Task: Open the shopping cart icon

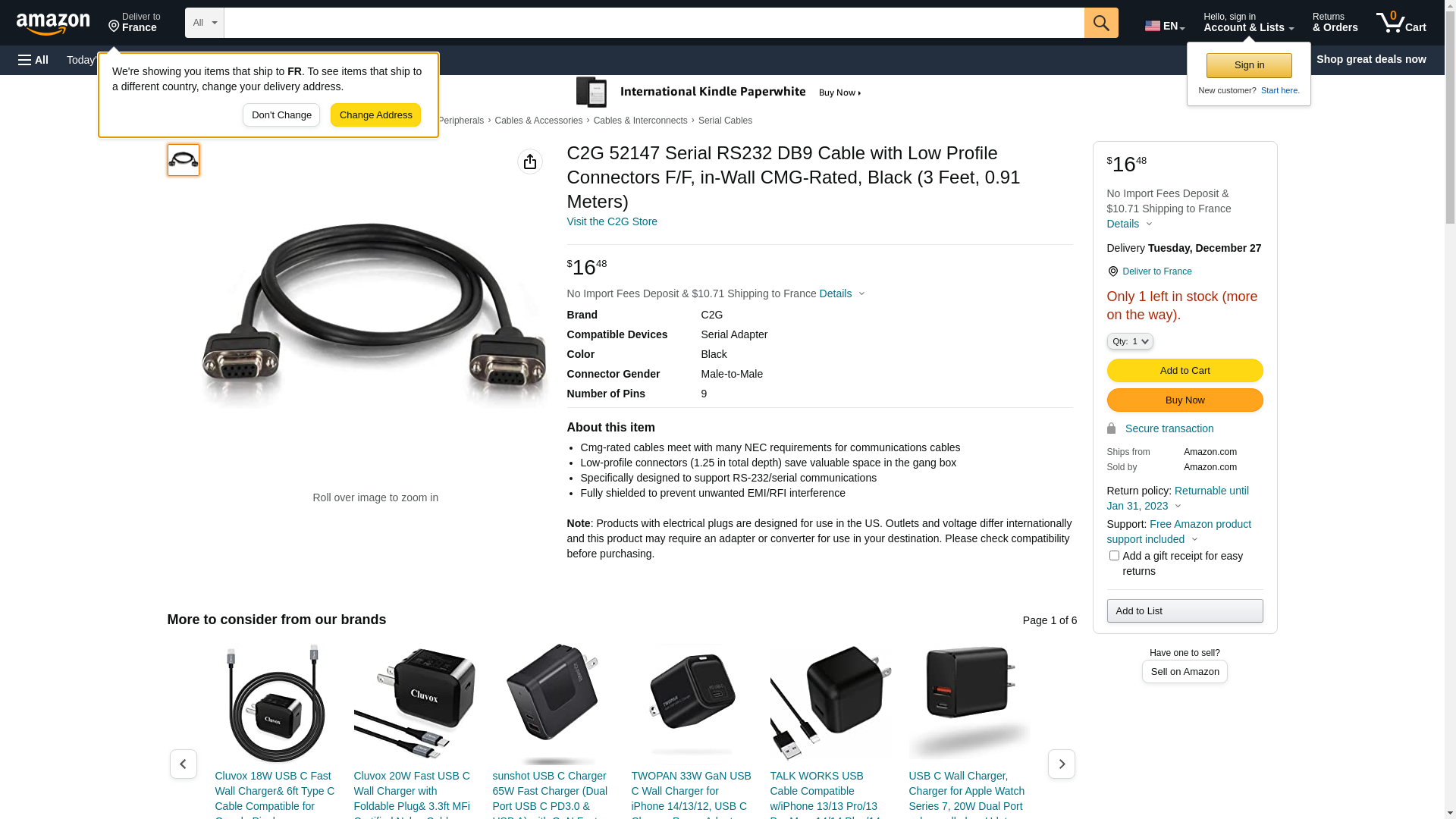Action: pyautogui.click(x=1401, y=22)
